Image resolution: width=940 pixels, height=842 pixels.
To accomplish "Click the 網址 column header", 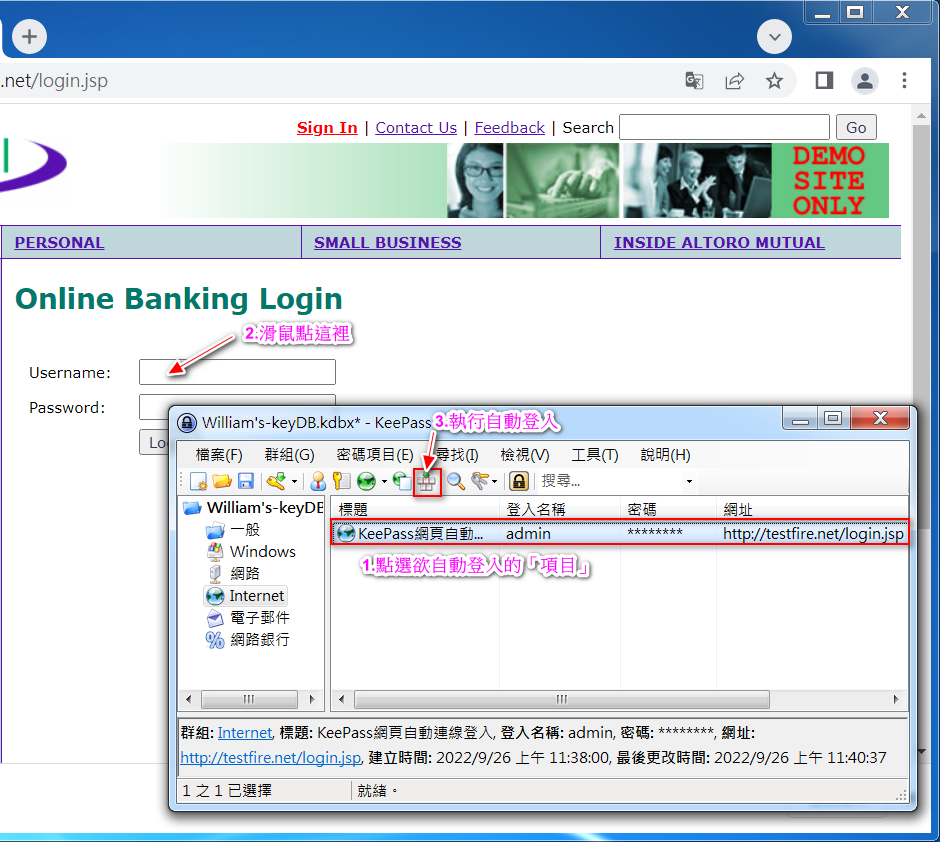I will (x=812, y=509).
